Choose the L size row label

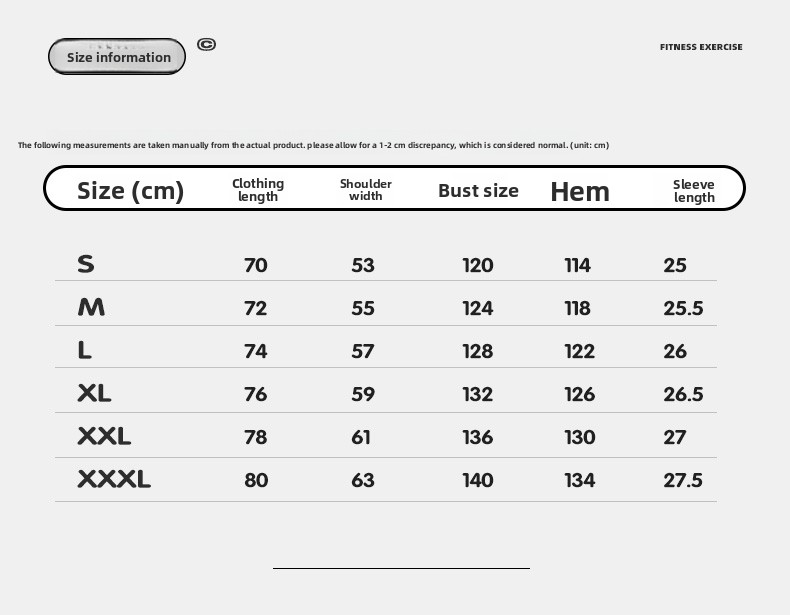coord(85,350)
